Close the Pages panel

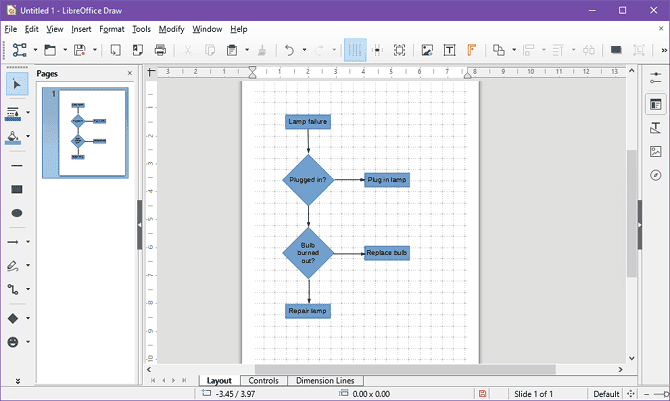point(129,74)
